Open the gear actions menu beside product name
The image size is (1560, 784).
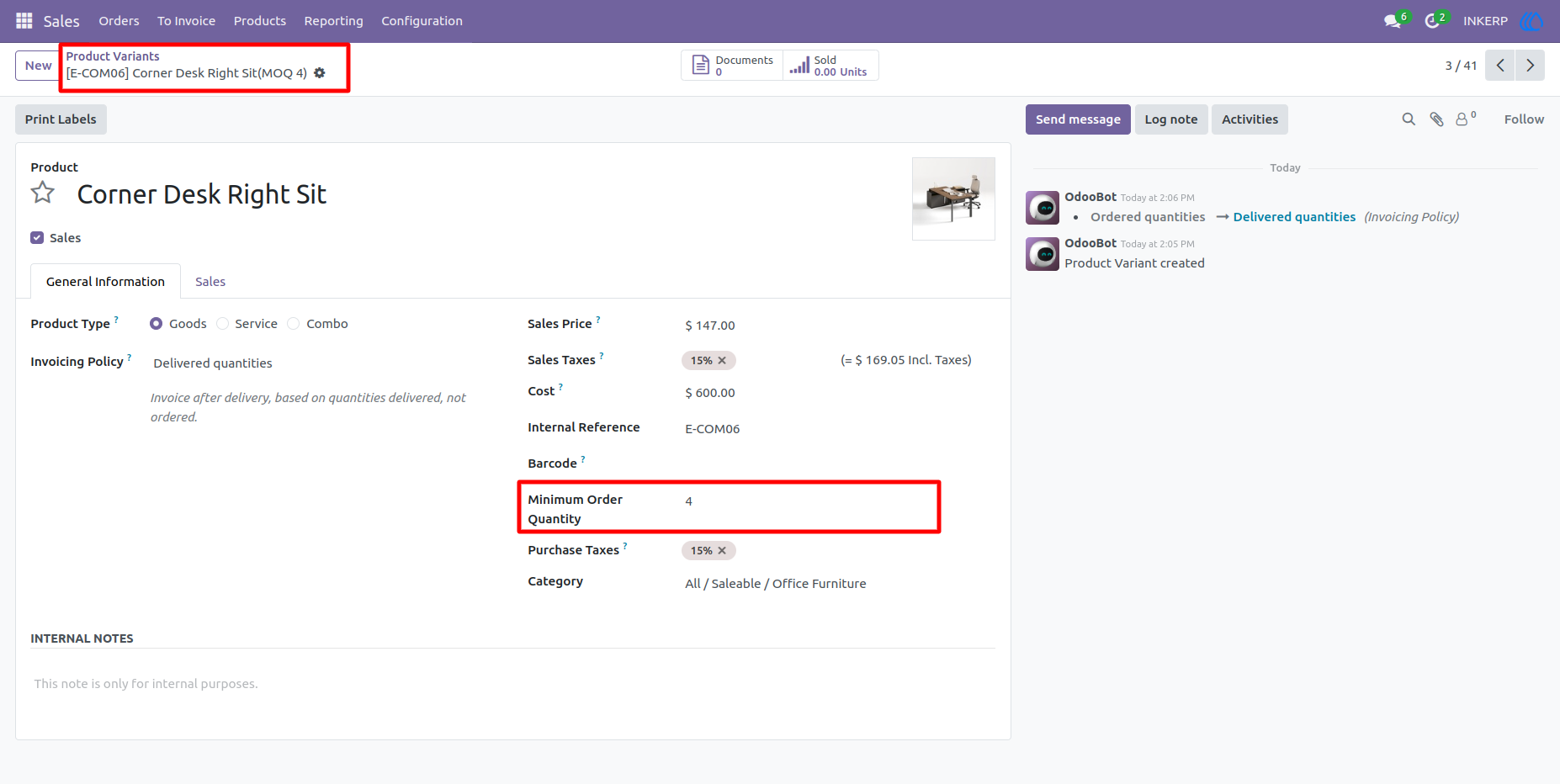pos(320,73)
